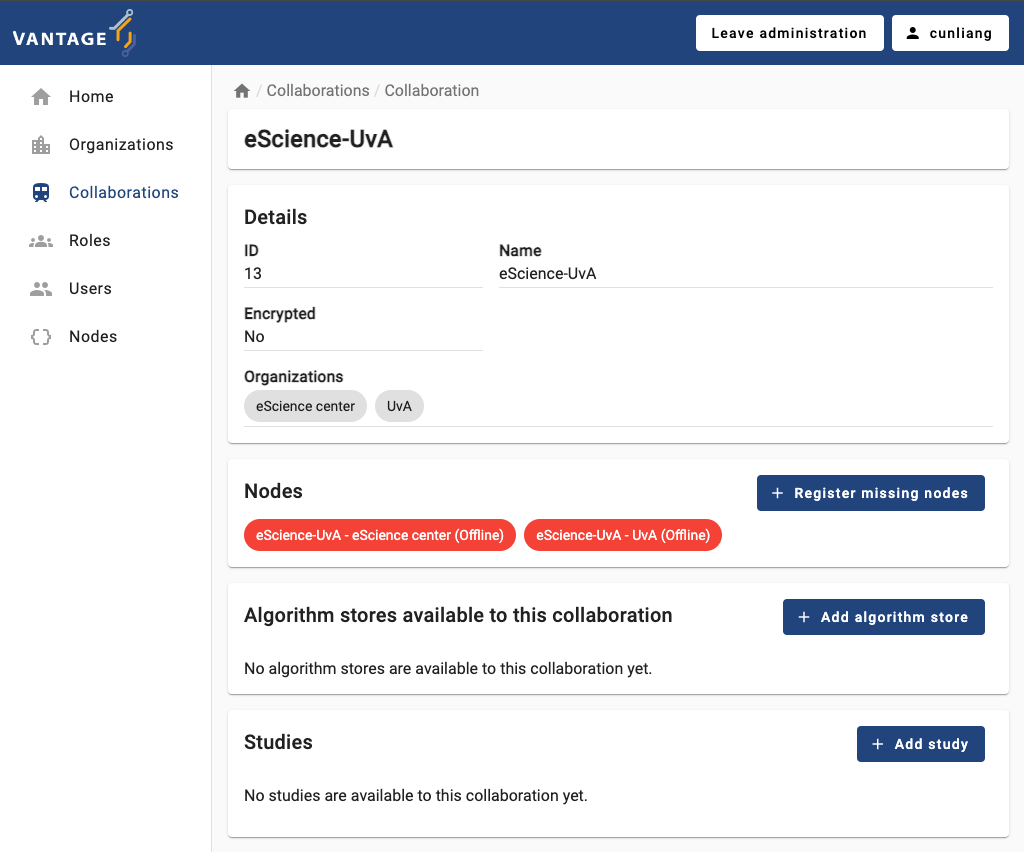Click the Nodes section heading
Screen dimensions: 1024x852
pyautogui.click(x=274, y=491)
